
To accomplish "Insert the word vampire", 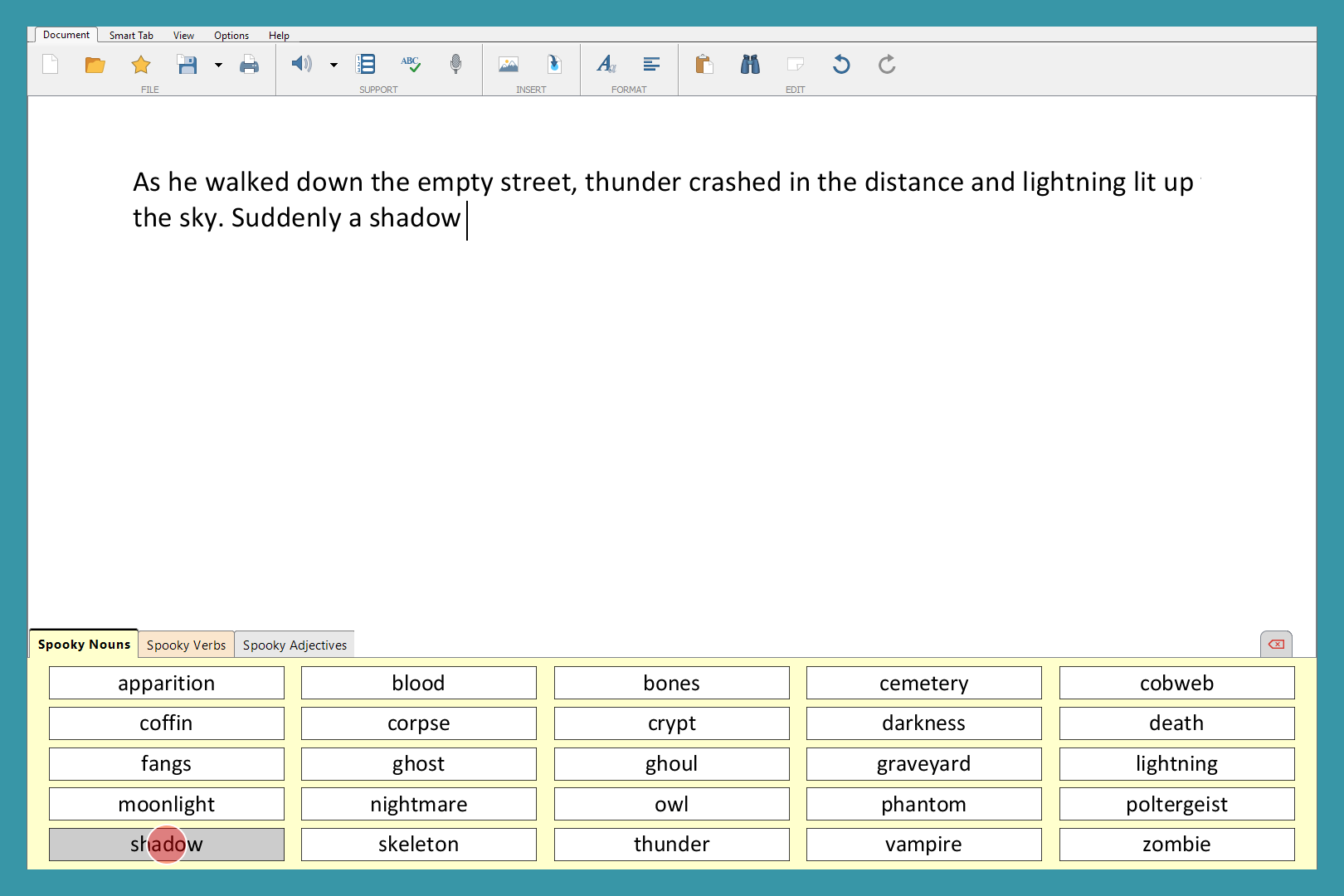I will pyautogui.click(x=924, y=845).
